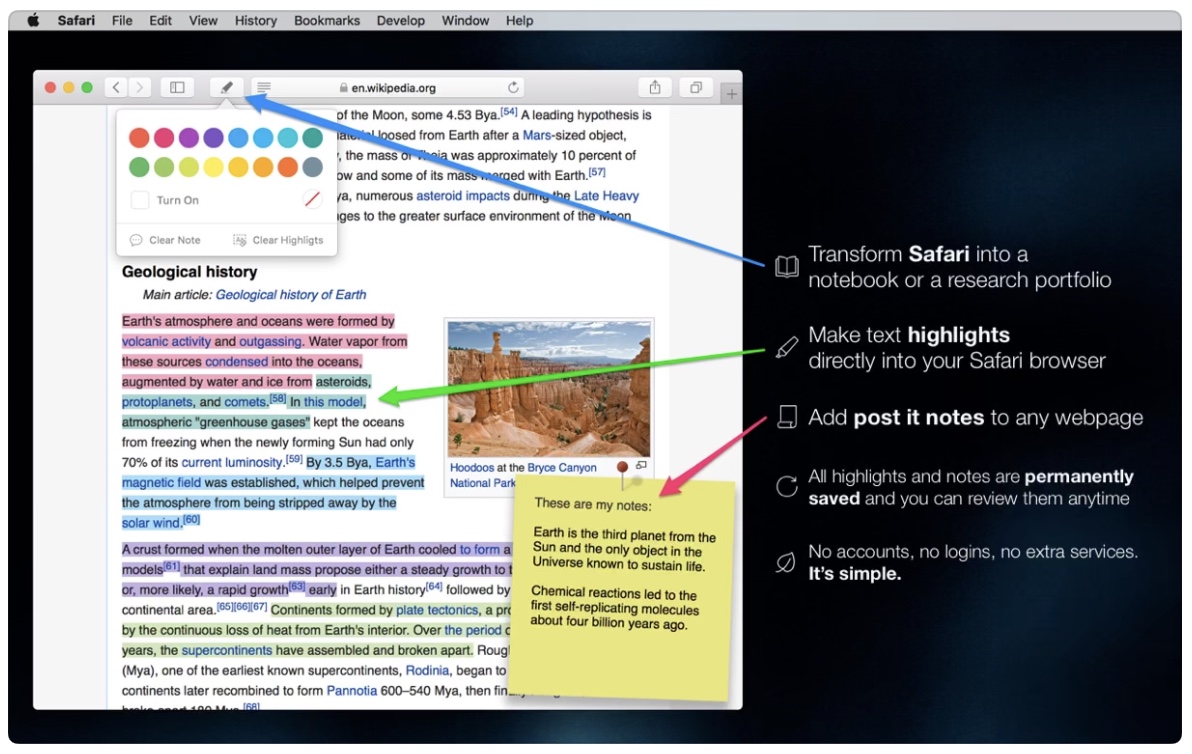Follow the protoplanets link
The height and width of the screenshot is (754, 1192).
coord(157,402)
